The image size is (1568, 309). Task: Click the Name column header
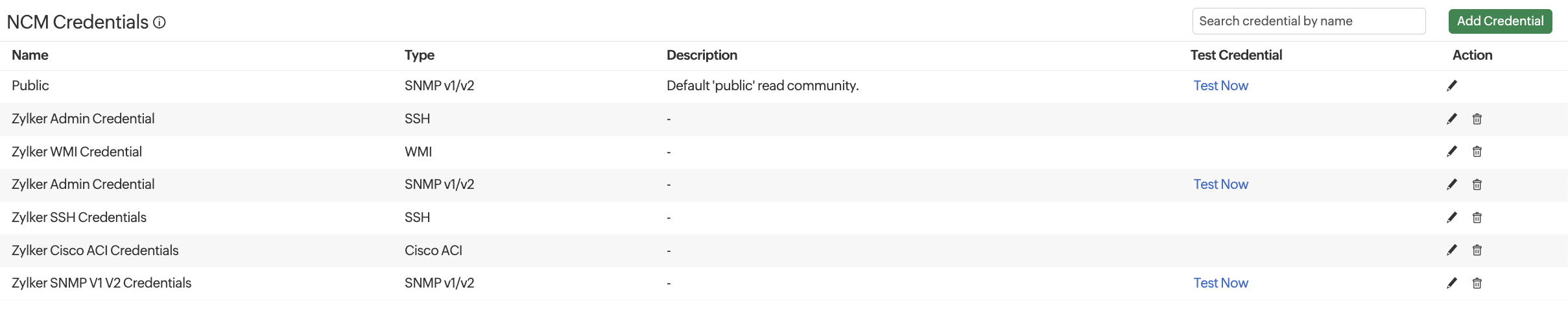[x=30, y=55]
